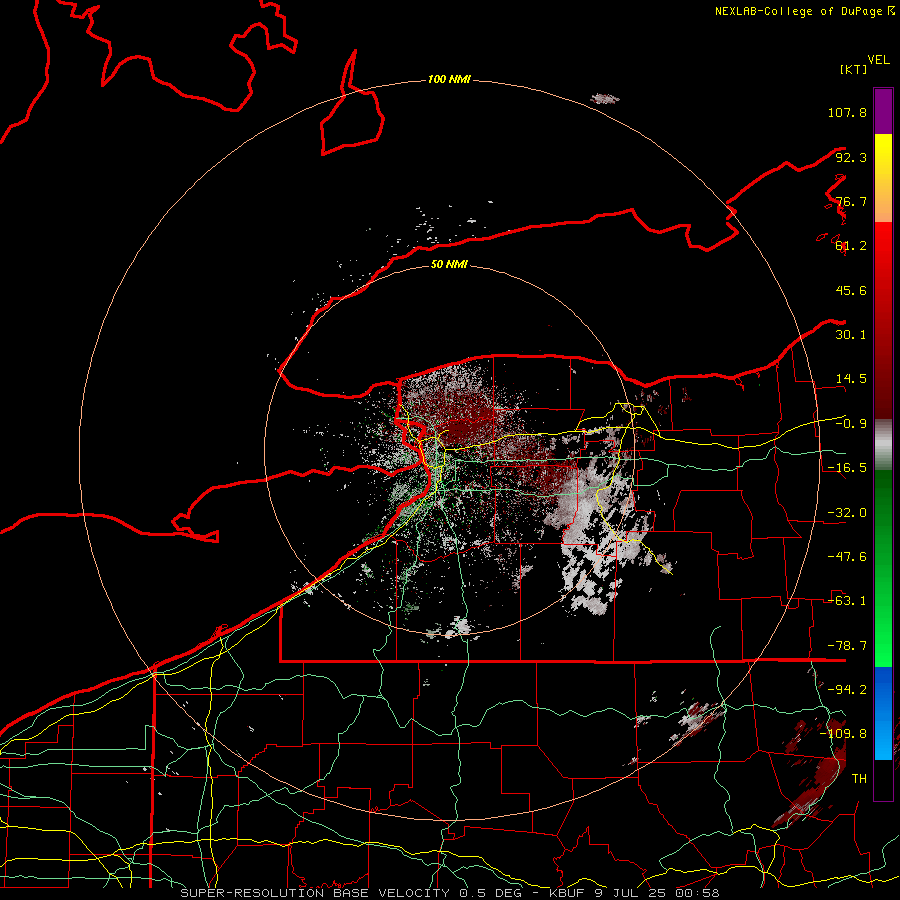The image size is (900, 900).
Task: Click the Super-Resolution Base Velocity caption
Action: tap(449, 893)
